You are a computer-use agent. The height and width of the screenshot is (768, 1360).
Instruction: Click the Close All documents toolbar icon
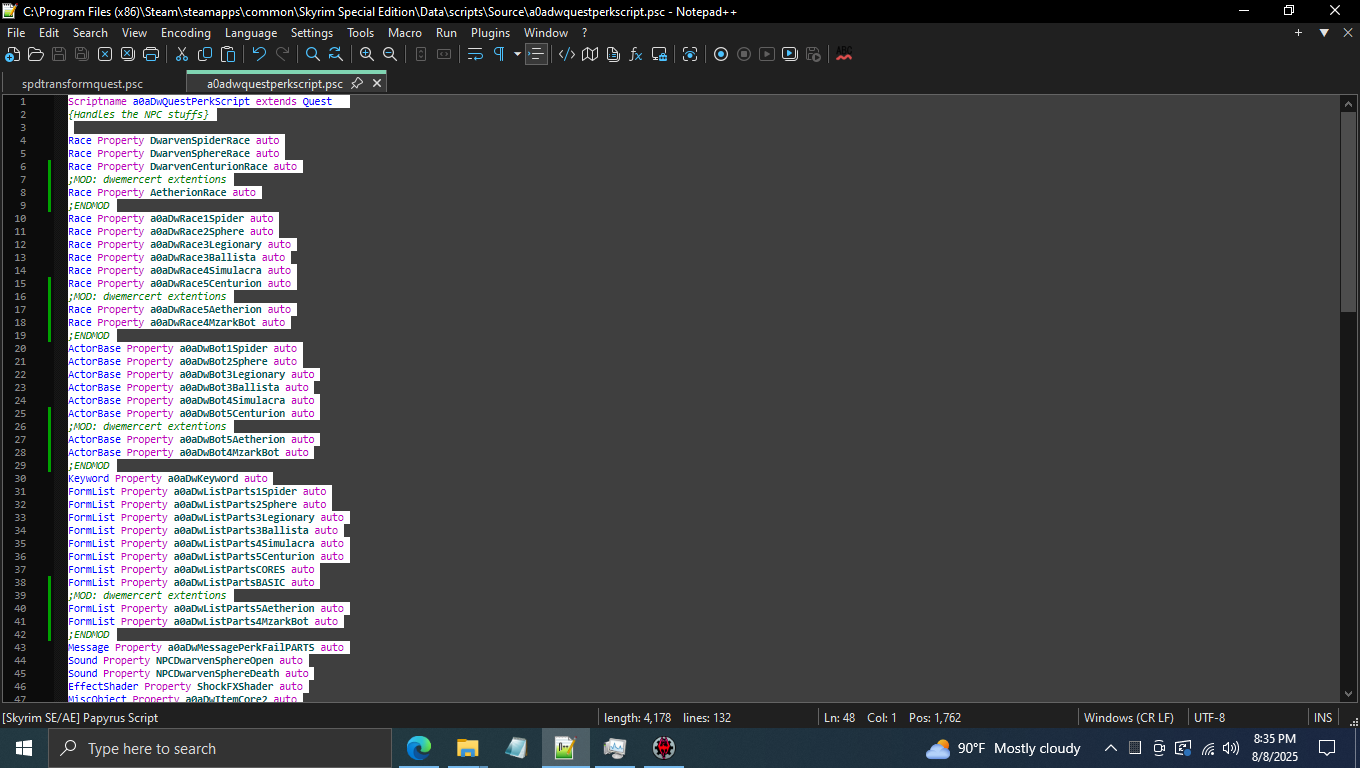pos(128,54)
